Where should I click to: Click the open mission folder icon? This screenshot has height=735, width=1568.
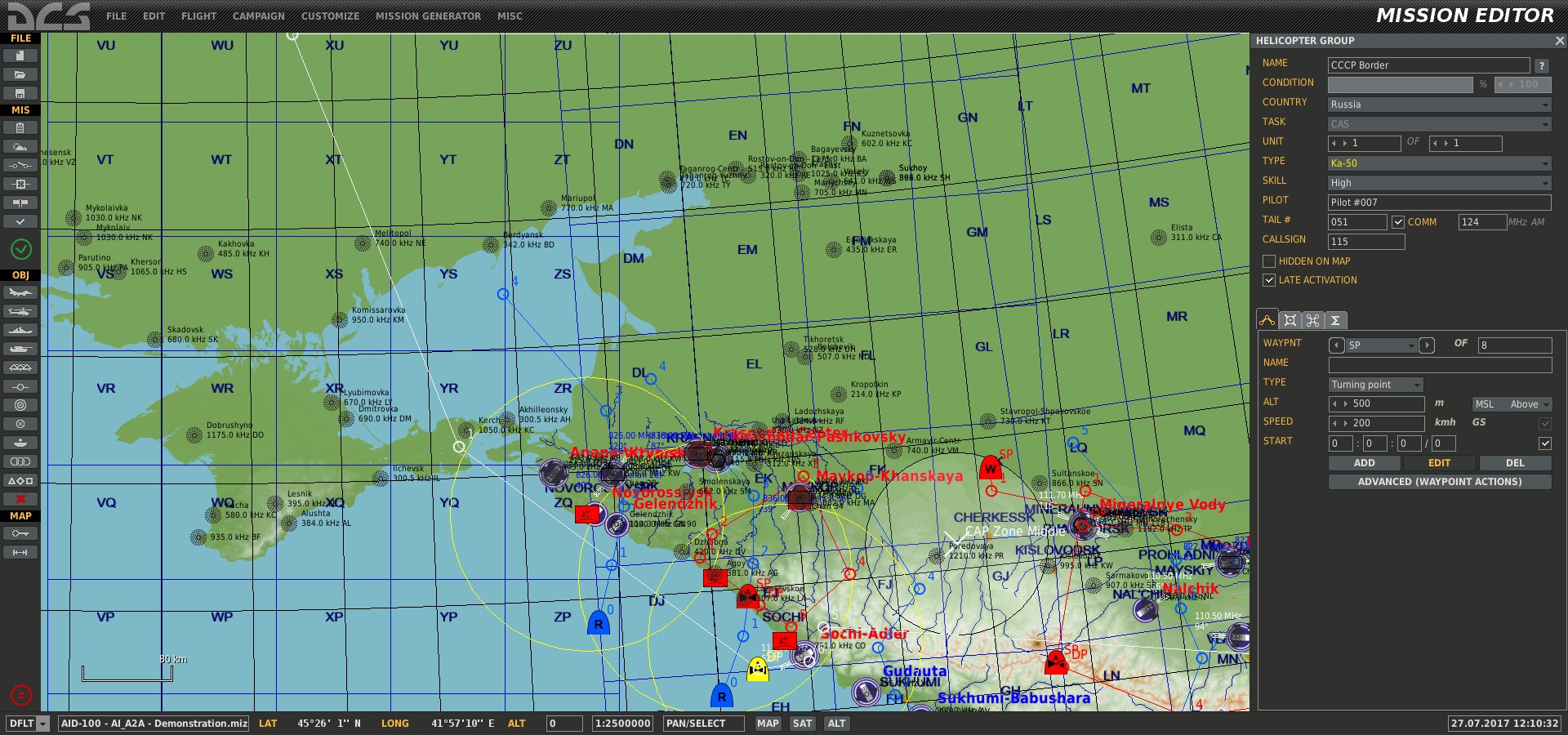[x=20, y=74]
